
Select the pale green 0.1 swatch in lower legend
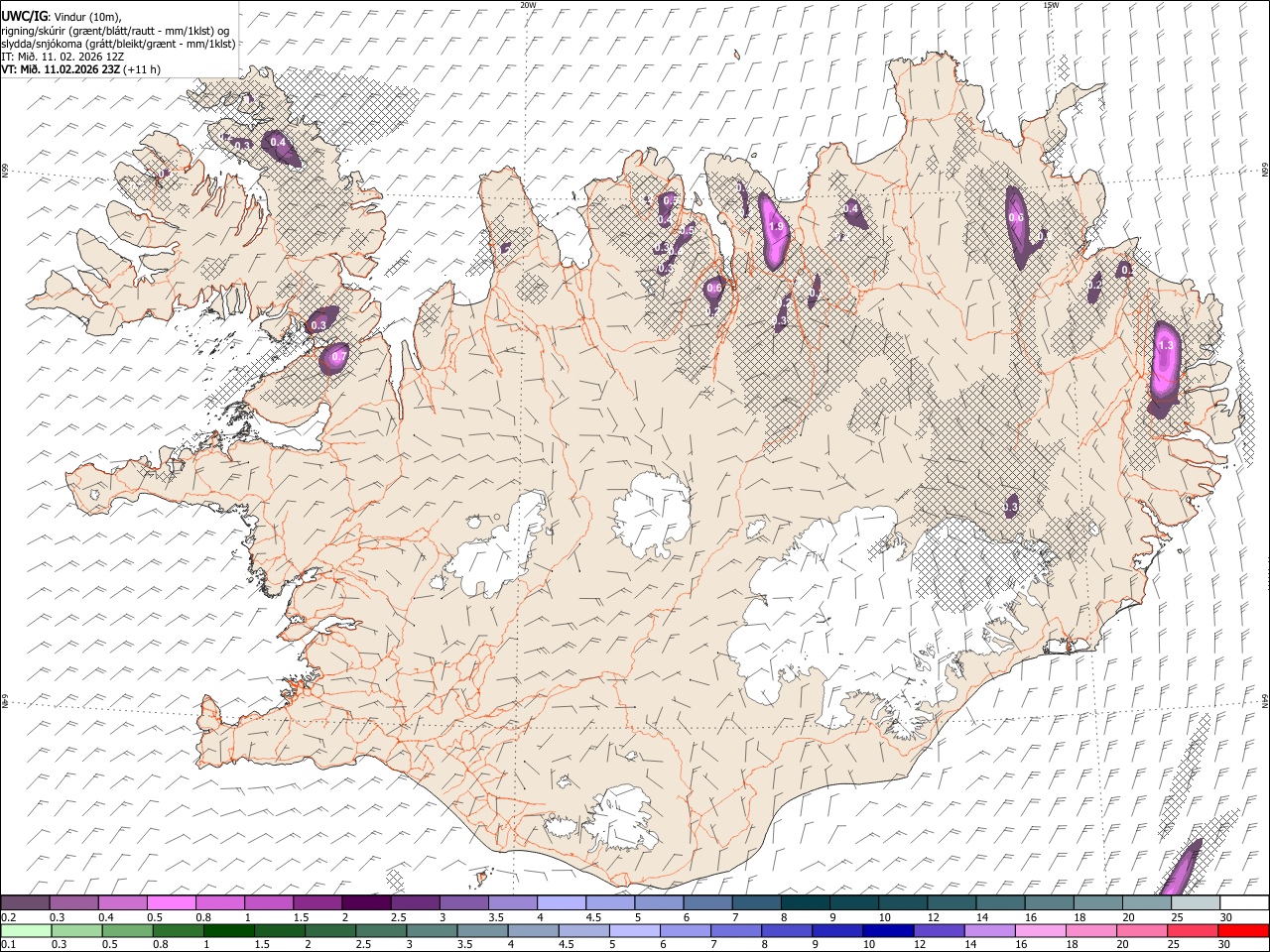(x=27, y=931)
